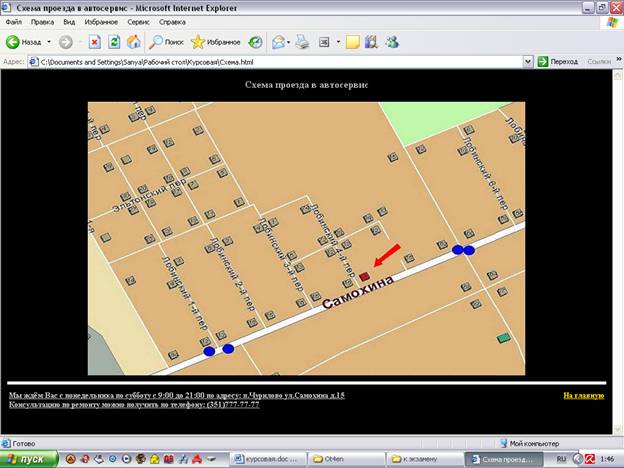Image resolution: width=624 pixels, height=468 pixels.
Task: Follow the На главную link
Action: 584,396
